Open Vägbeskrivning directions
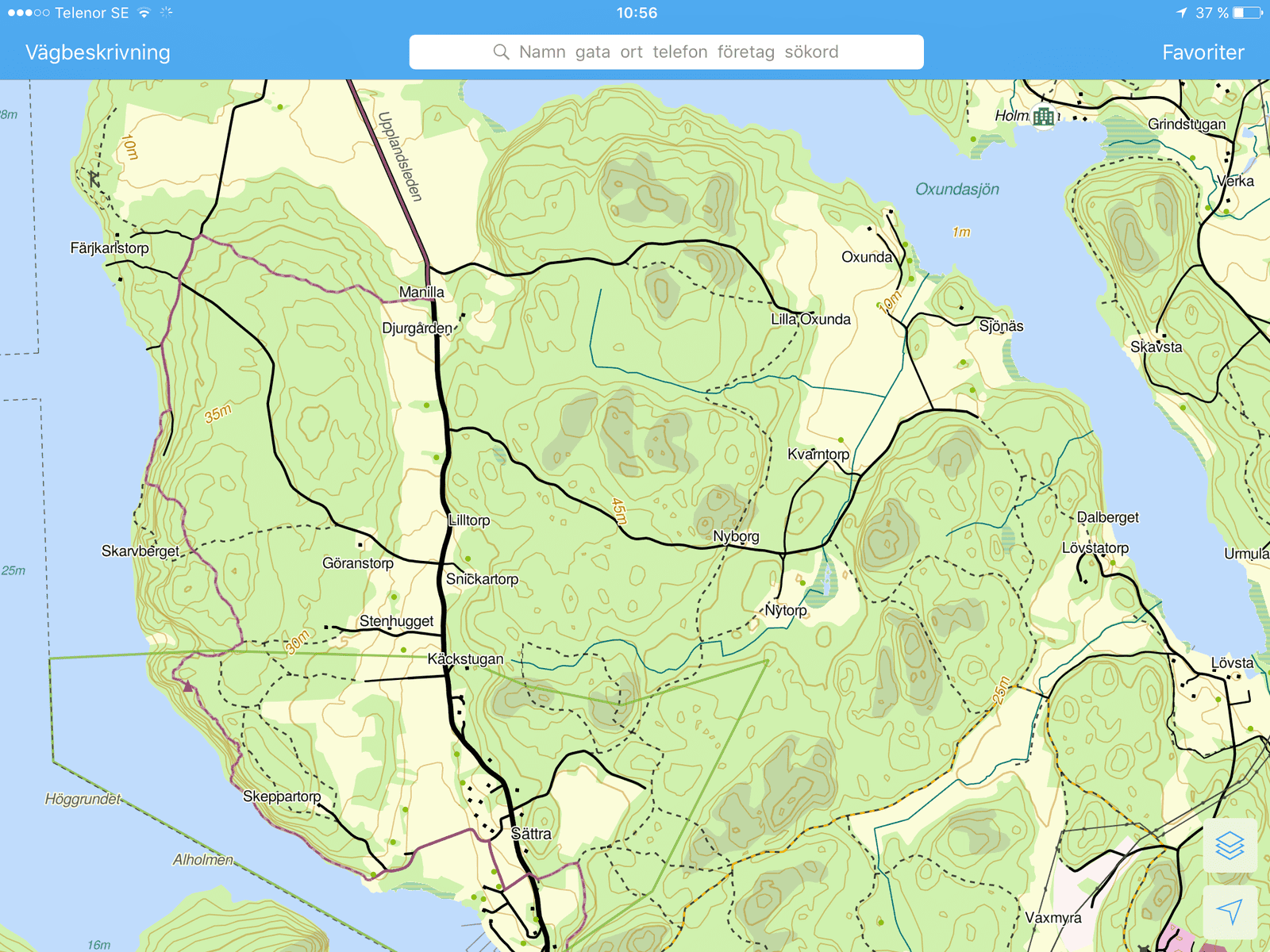The height and width of the screenshot is (952, 1270). 98,52
